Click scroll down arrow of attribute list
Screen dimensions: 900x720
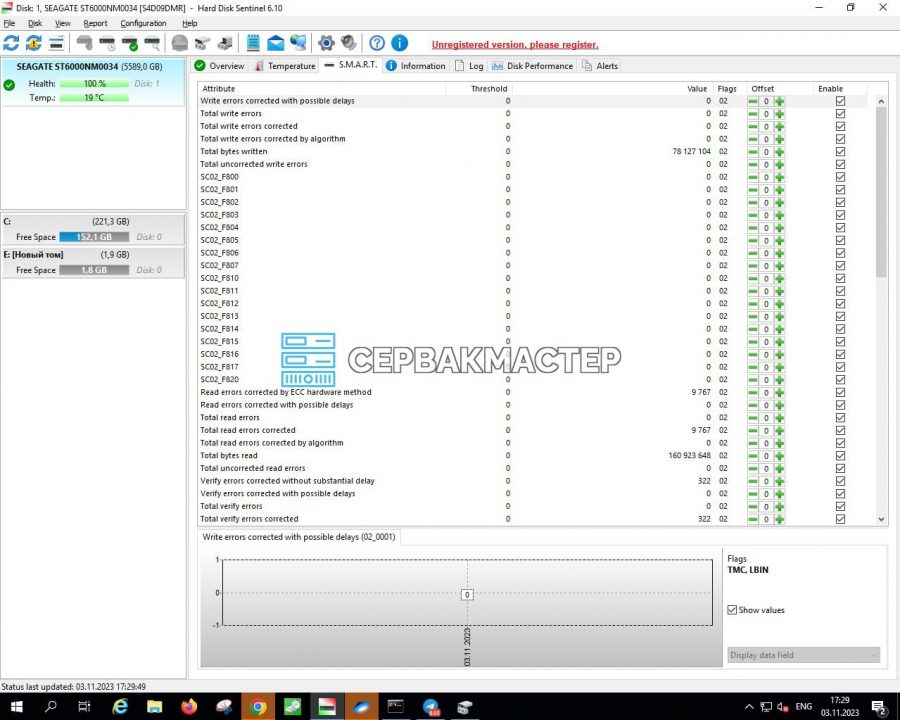tap(882, 519)
